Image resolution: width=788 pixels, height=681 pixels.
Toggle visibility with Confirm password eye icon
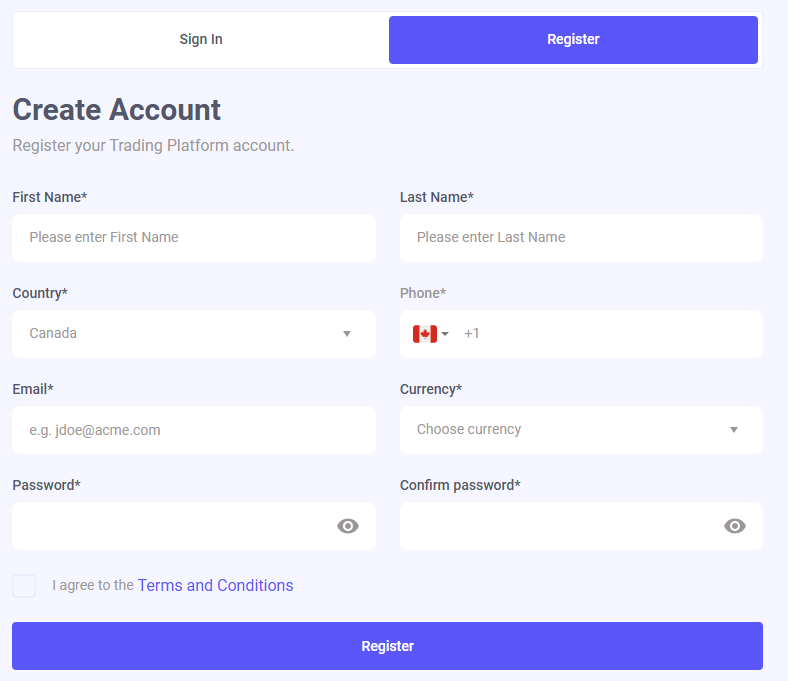[x=735, y=526]
